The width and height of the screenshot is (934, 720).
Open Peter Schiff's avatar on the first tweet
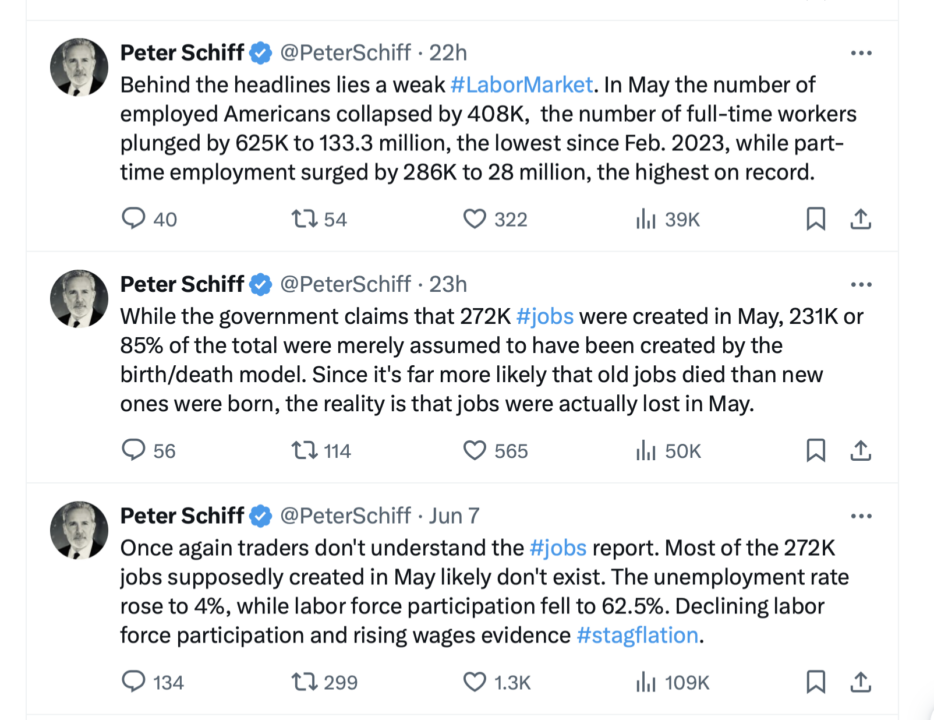pos(79,69)
